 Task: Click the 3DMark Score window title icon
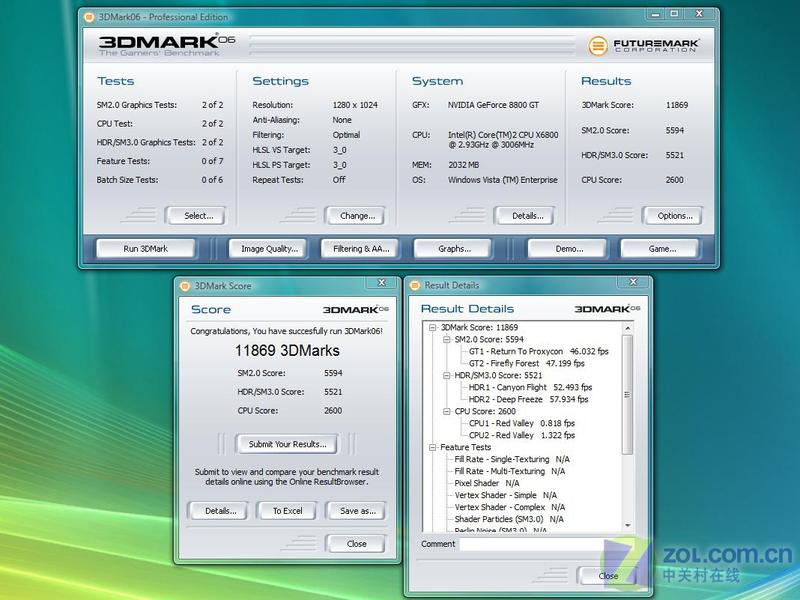(x=185, y=286)
